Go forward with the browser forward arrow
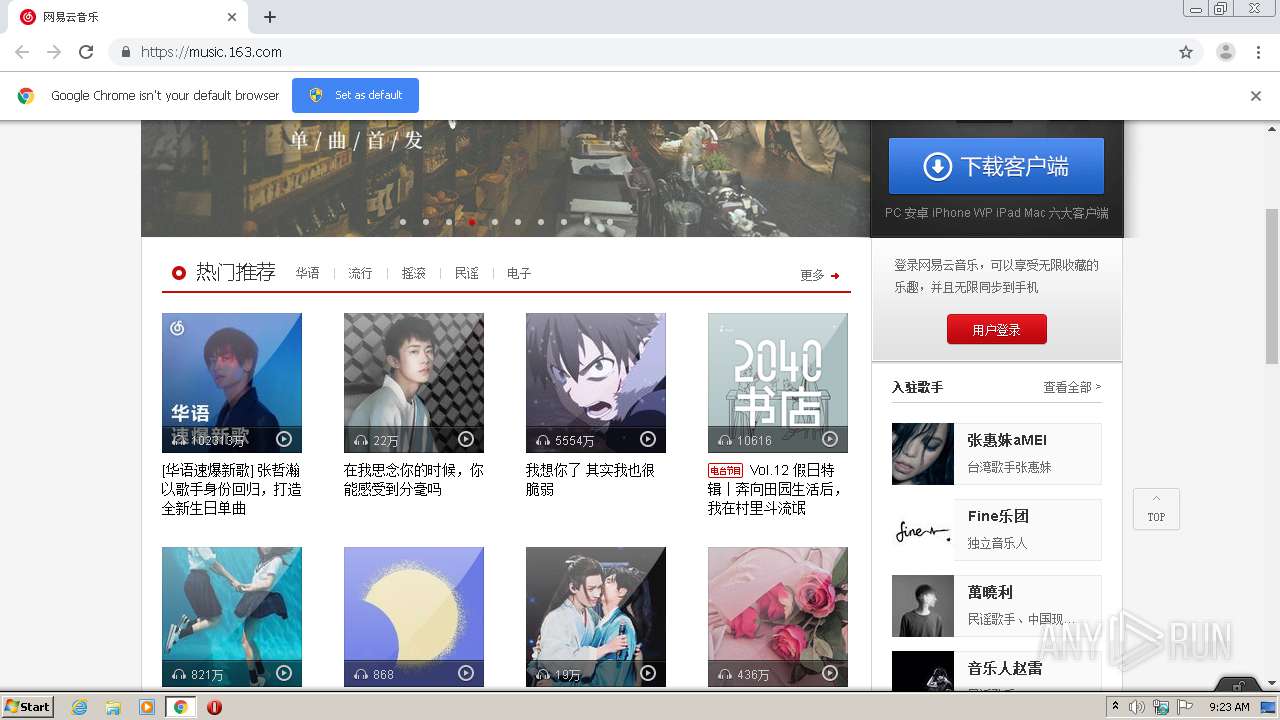Screen dimensions: 1280x720 [54, 52]
